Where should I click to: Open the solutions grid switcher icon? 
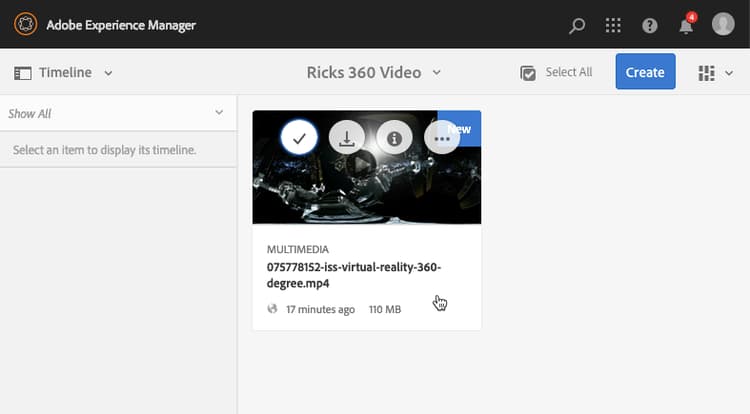click(x=613, y=25)
